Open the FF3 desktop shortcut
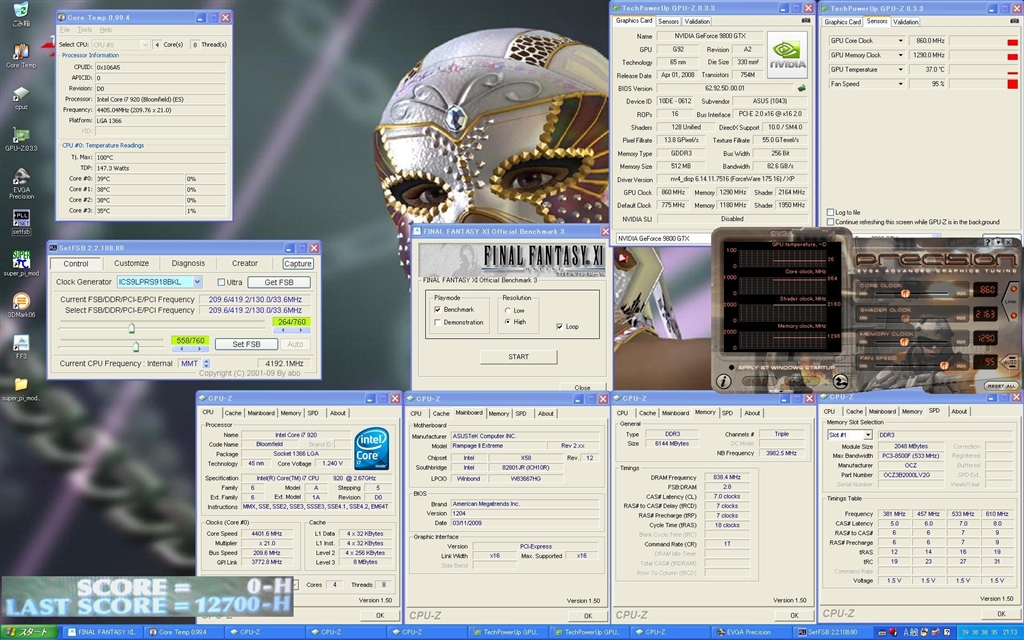 21,343
